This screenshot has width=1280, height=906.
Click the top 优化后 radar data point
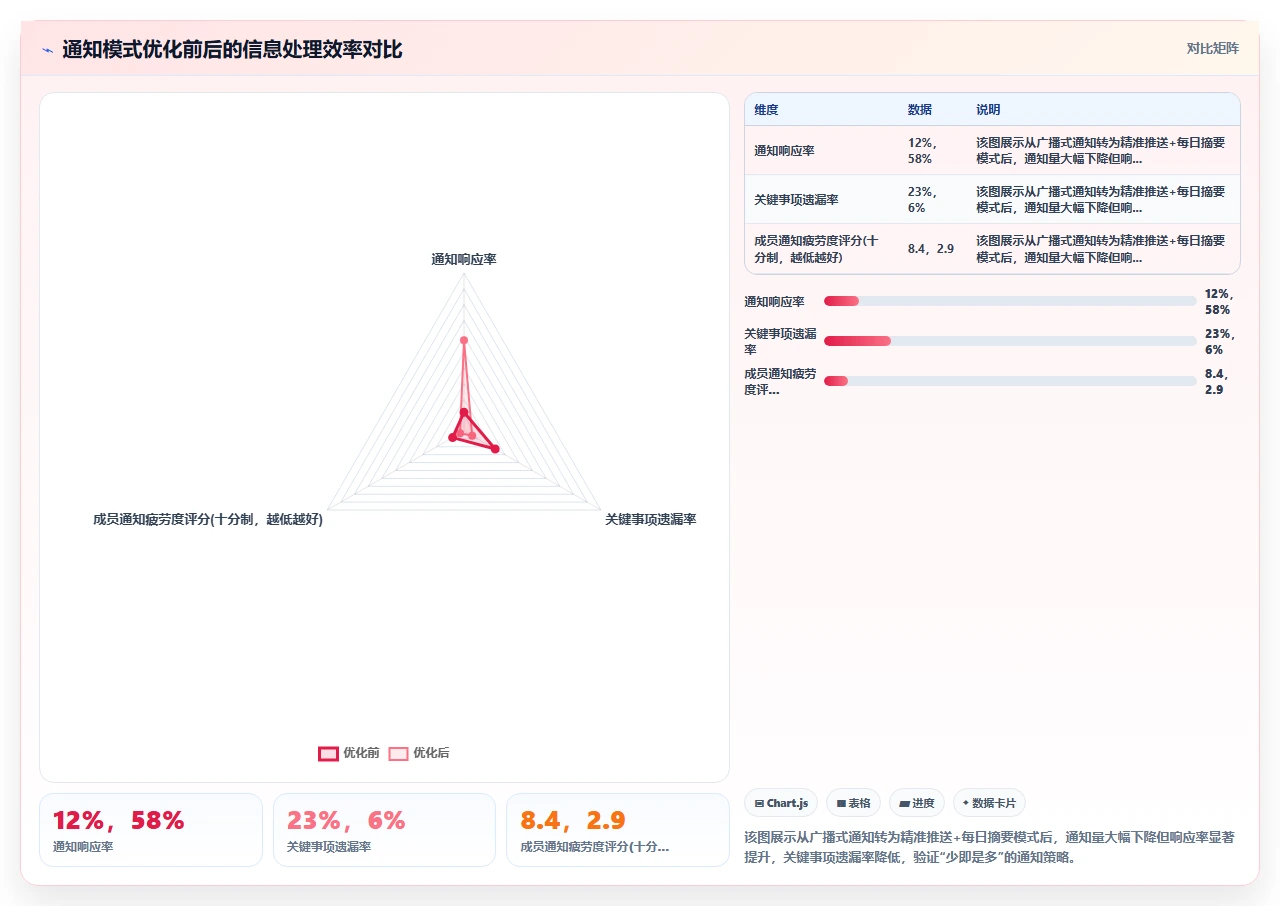(x=464, y=340)
